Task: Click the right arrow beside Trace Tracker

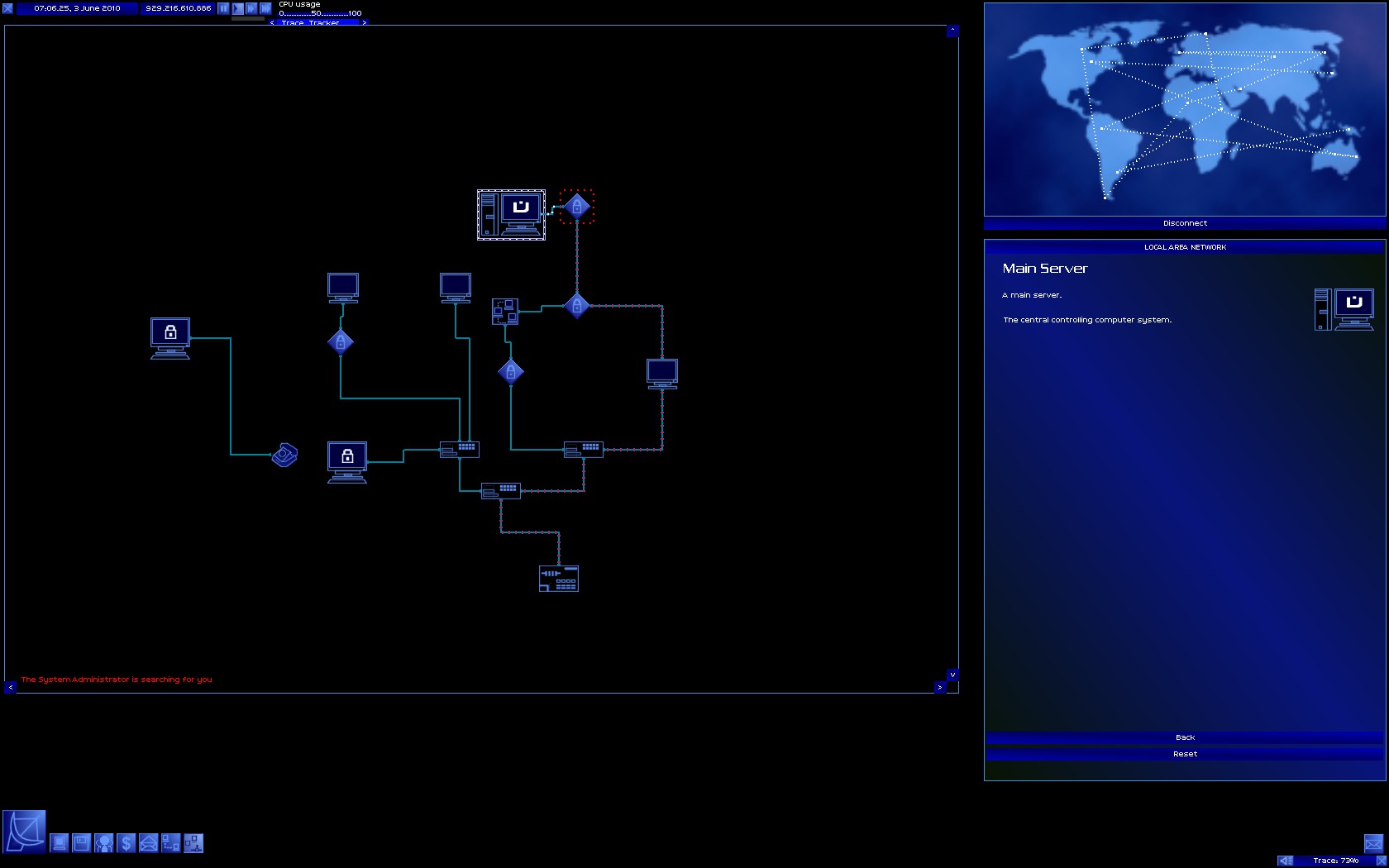Action: [x=364, y=23]
